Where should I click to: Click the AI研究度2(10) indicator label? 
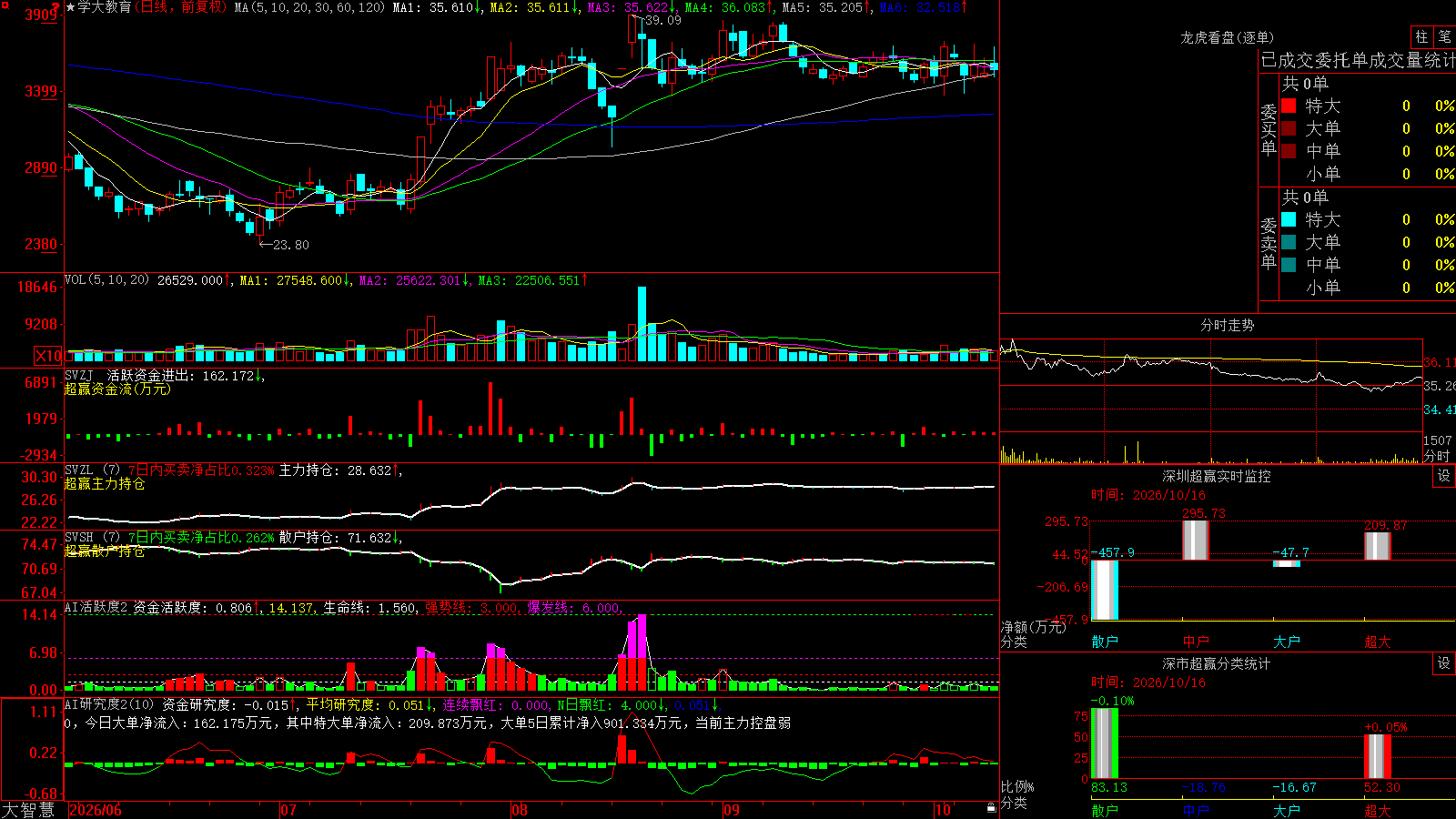coord(110,705)
